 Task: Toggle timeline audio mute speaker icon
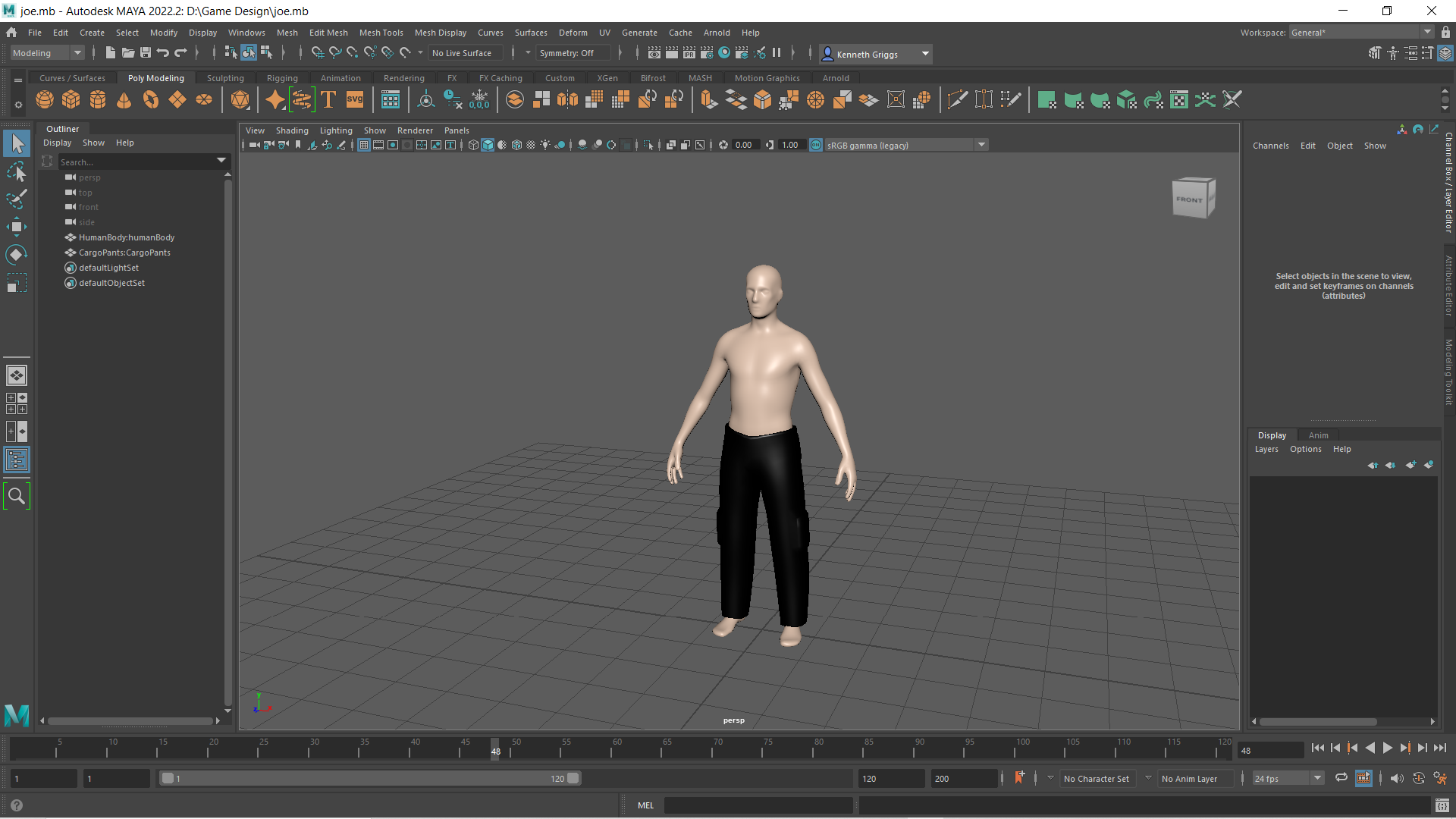[1397, 778]
